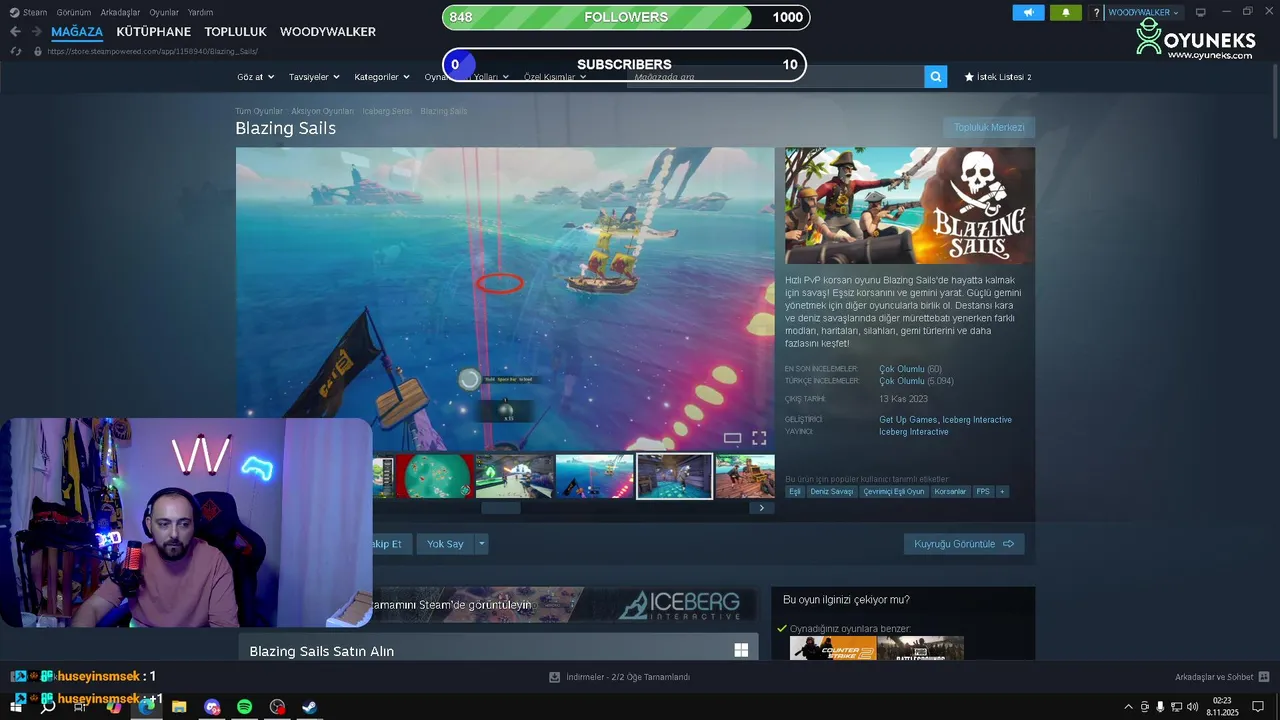Click the Kuyruğu Görüntüle button
This screenshot has width=1280, height=720.
[964, 544]
